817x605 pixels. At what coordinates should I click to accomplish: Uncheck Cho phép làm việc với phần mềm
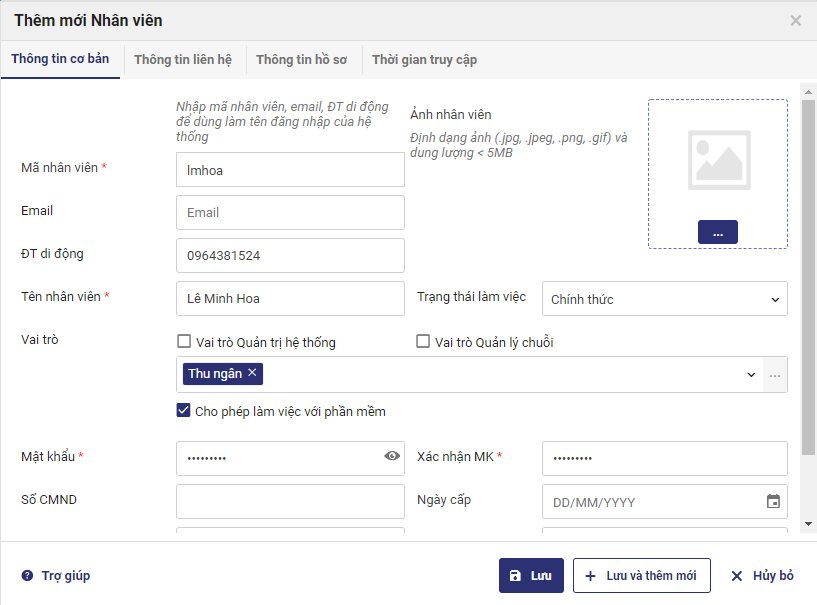click(x=184, y=411)
